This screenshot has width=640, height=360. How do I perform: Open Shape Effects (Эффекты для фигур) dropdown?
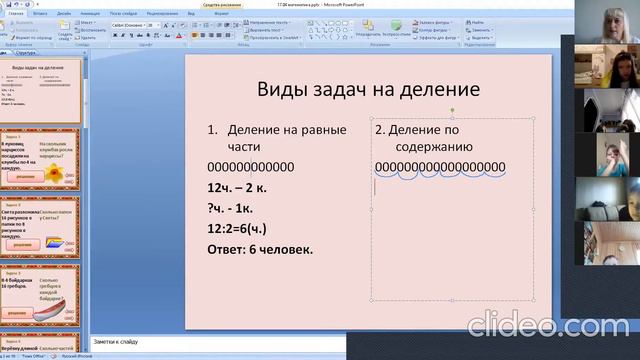(x=436, y=38)
